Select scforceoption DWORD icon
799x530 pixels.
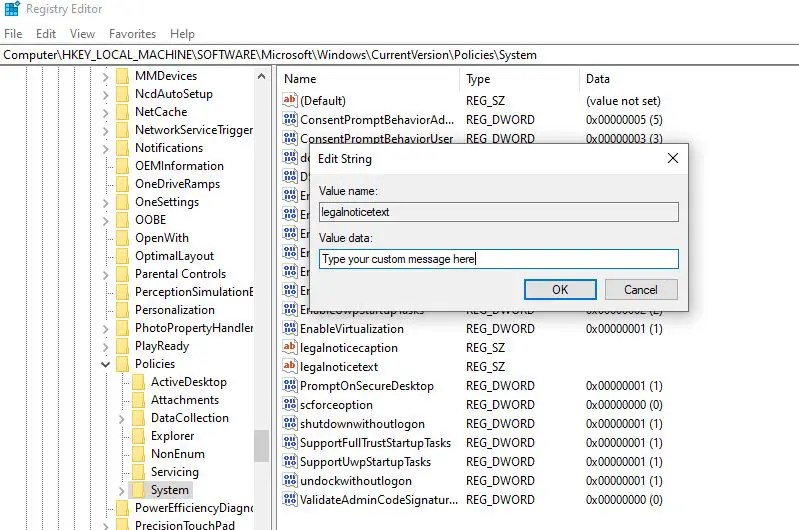tap(289, 404)
